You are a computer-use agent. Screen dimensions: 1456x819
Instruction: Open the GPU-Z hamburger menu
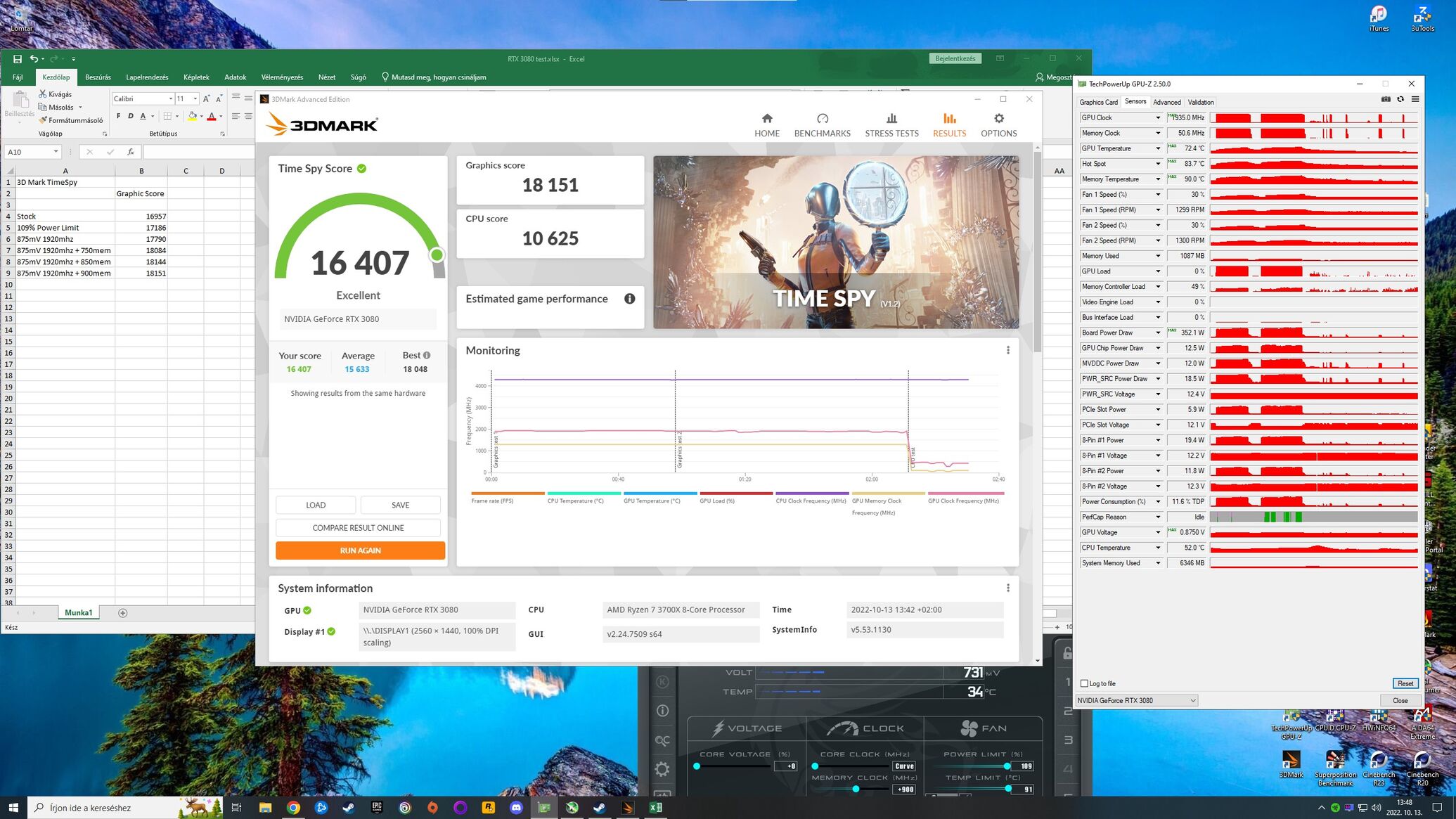pyautogui.click(x=1415, y=99)
